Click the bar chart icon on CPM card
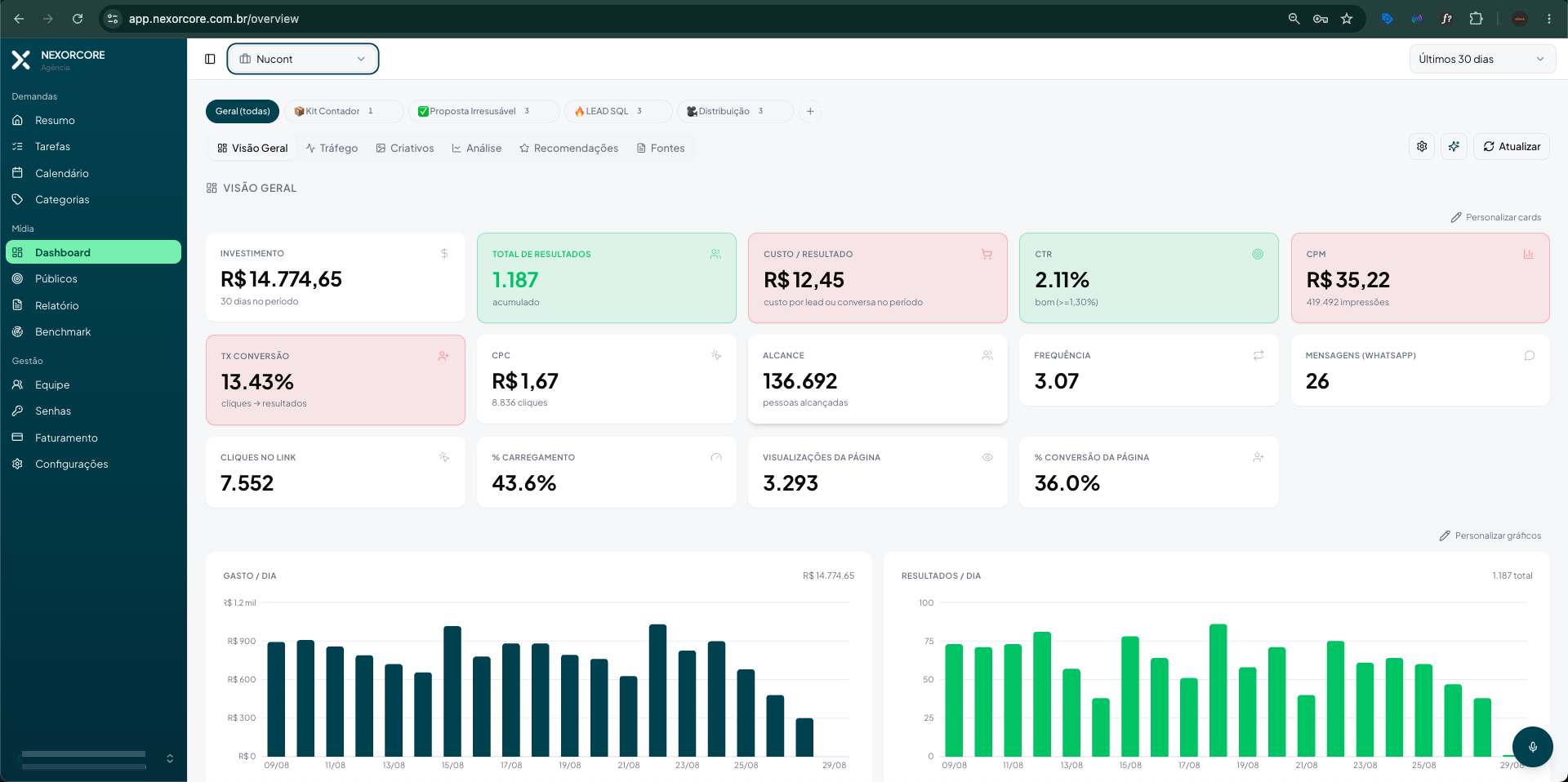The width and height of the screenshot is (1568, 782). tap(1528, 254)
